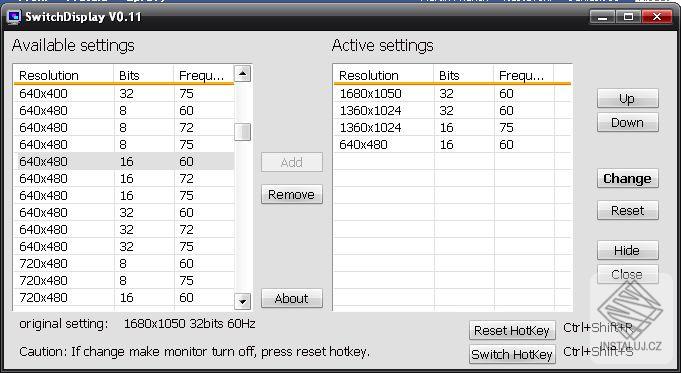
Task: Select available row 720x480 8 60
Action: (124, 263)
